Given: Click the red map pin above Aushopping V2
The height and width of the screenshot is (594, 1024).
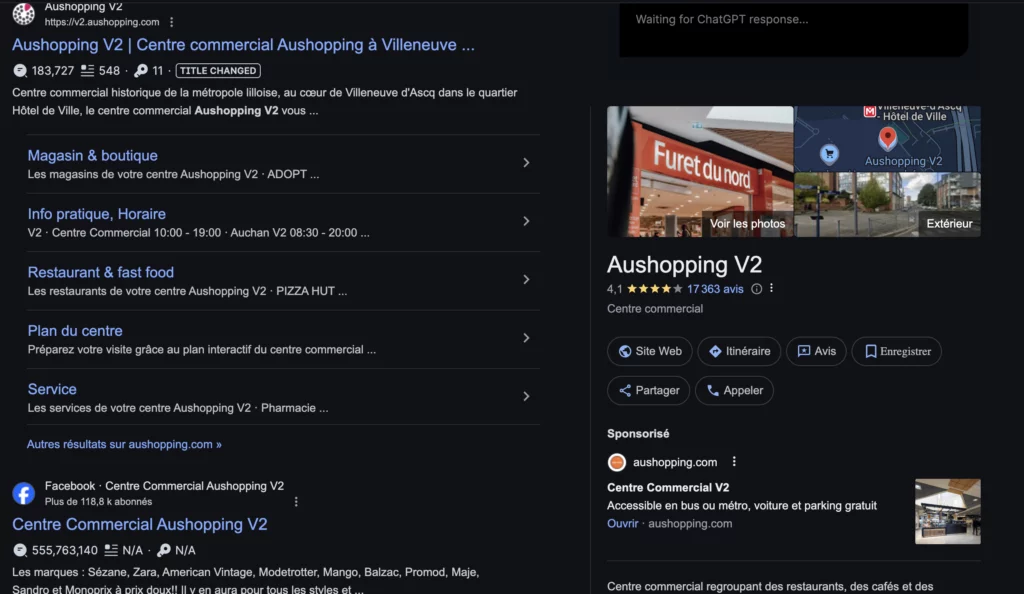Looking at the screenshot, I should pyautogui.click(x=888, y=138).
